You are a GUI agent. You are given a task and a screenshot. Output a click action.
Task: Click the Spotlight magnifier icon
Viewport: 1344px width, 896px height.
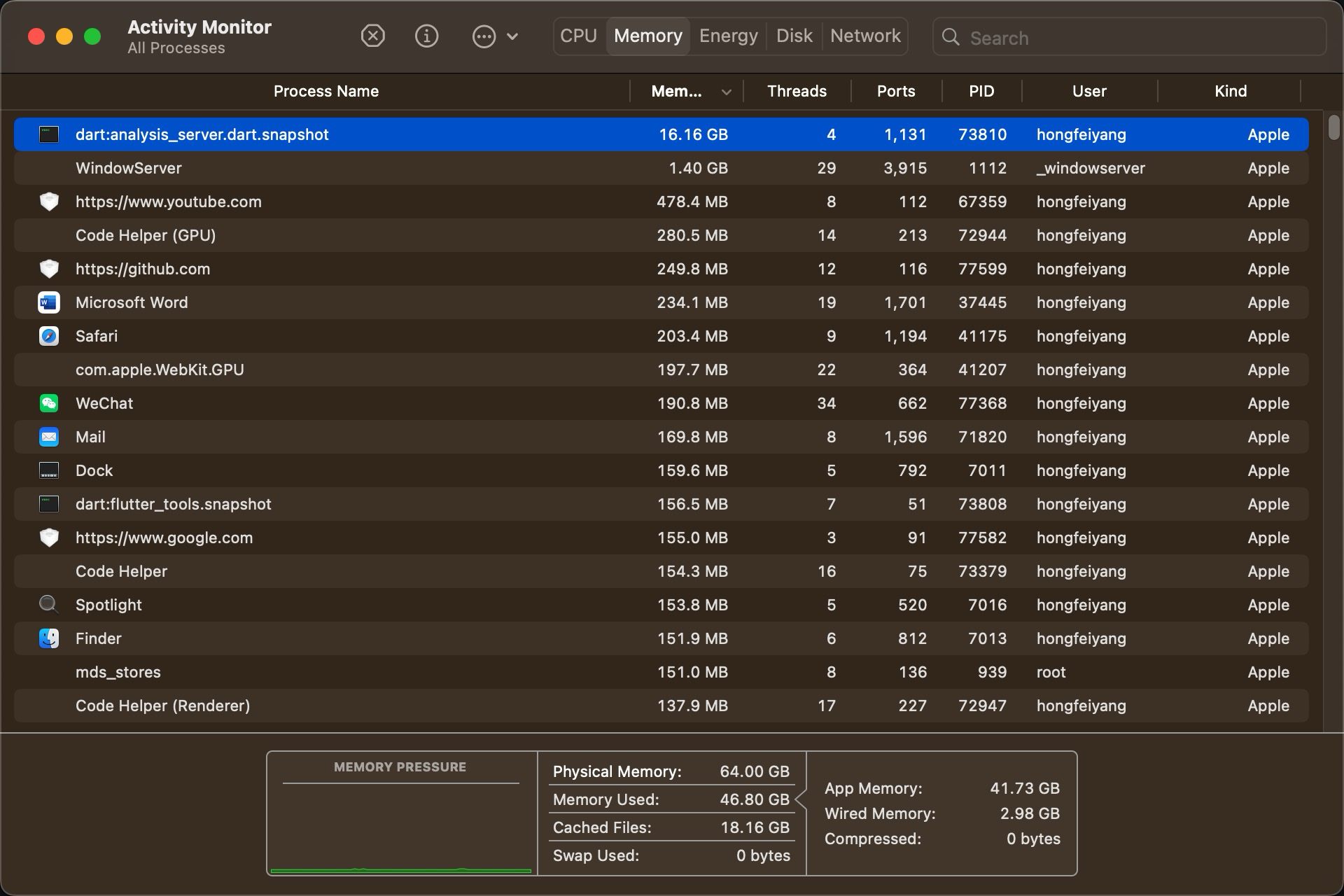tap(49, 604)
